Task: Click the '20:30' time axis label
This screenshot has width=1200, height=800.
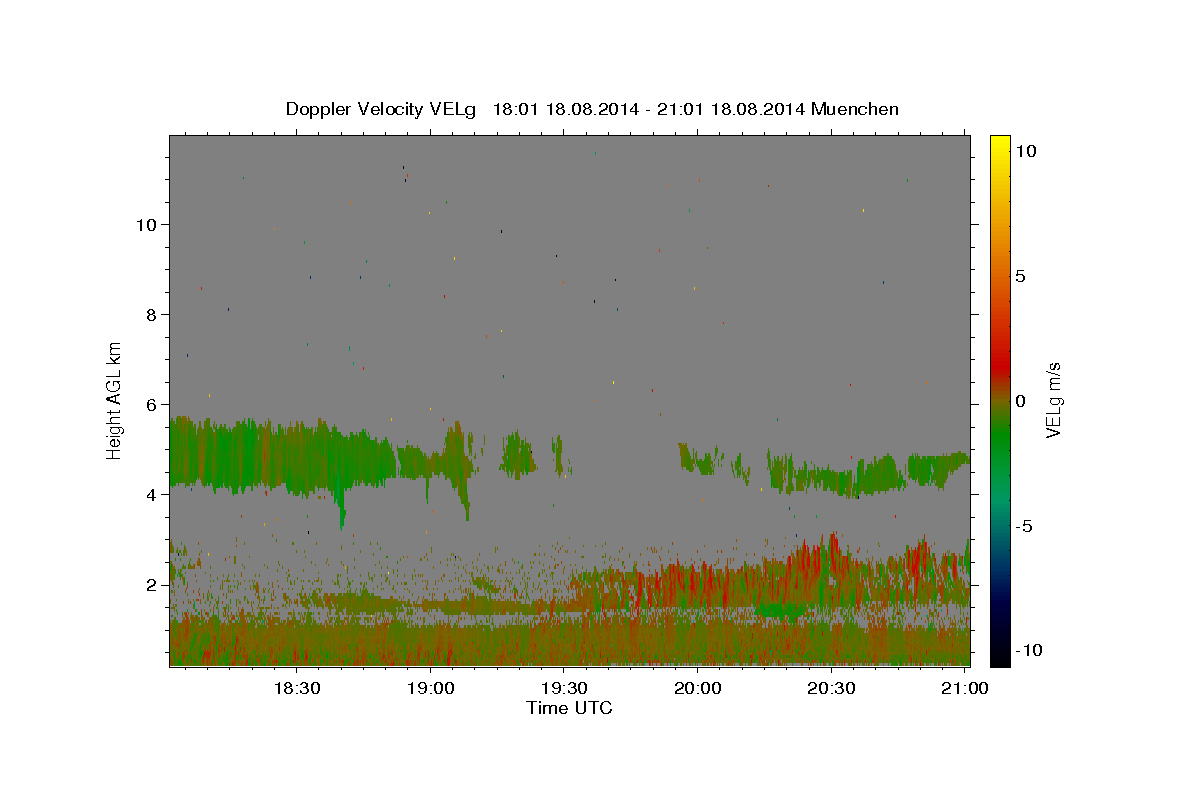Action: 830,688
